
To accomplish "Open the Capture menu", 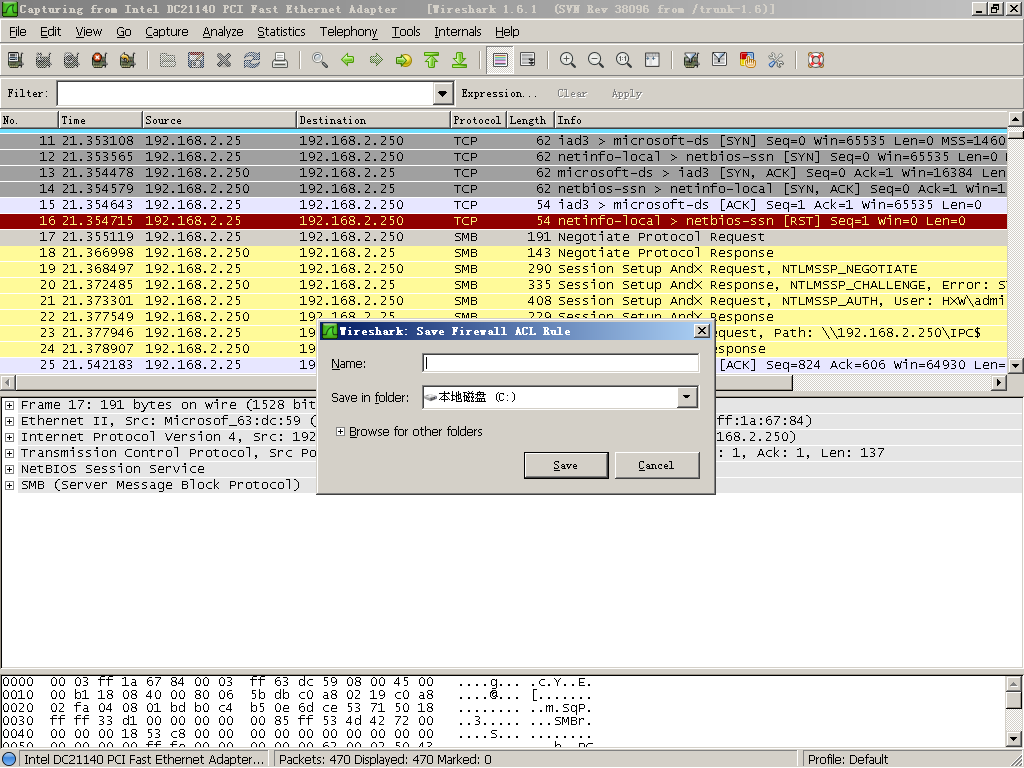I will click(167, 31).
